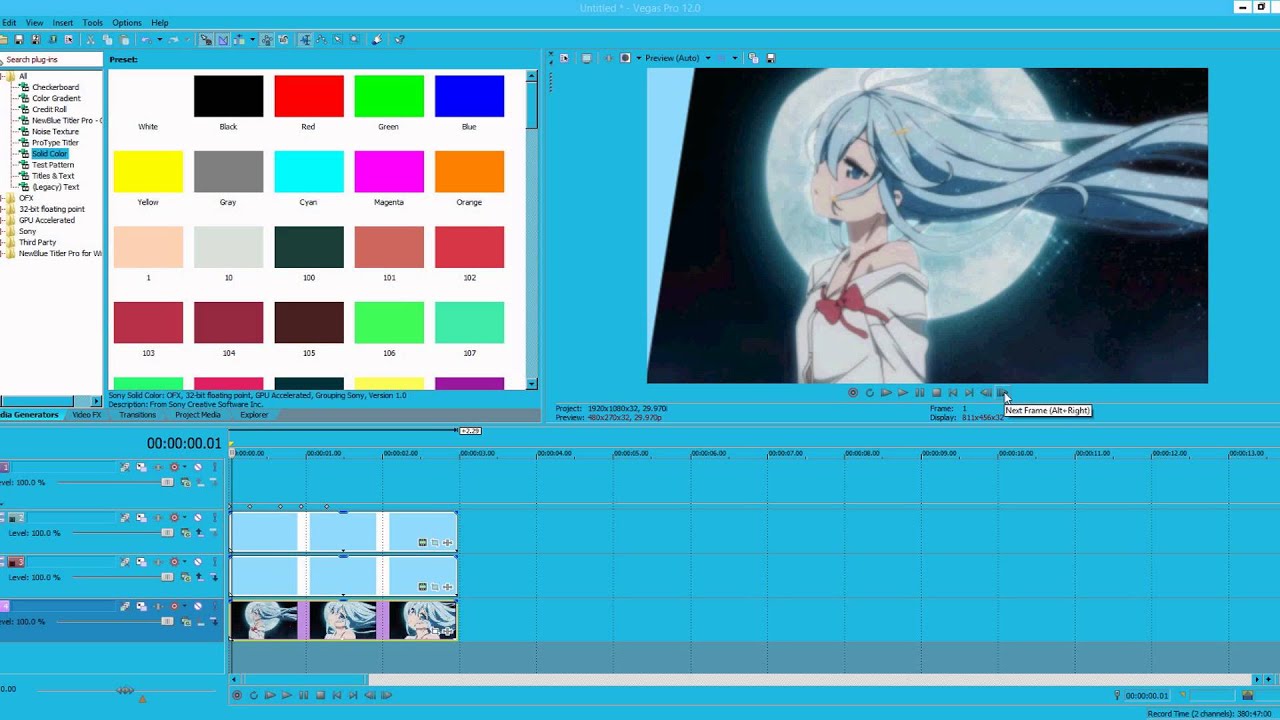Click the preview Loop Playback button
Image resolution: width=1280 pixels, height=720 pixels.
pyautogui.click(x=870, y=393)
